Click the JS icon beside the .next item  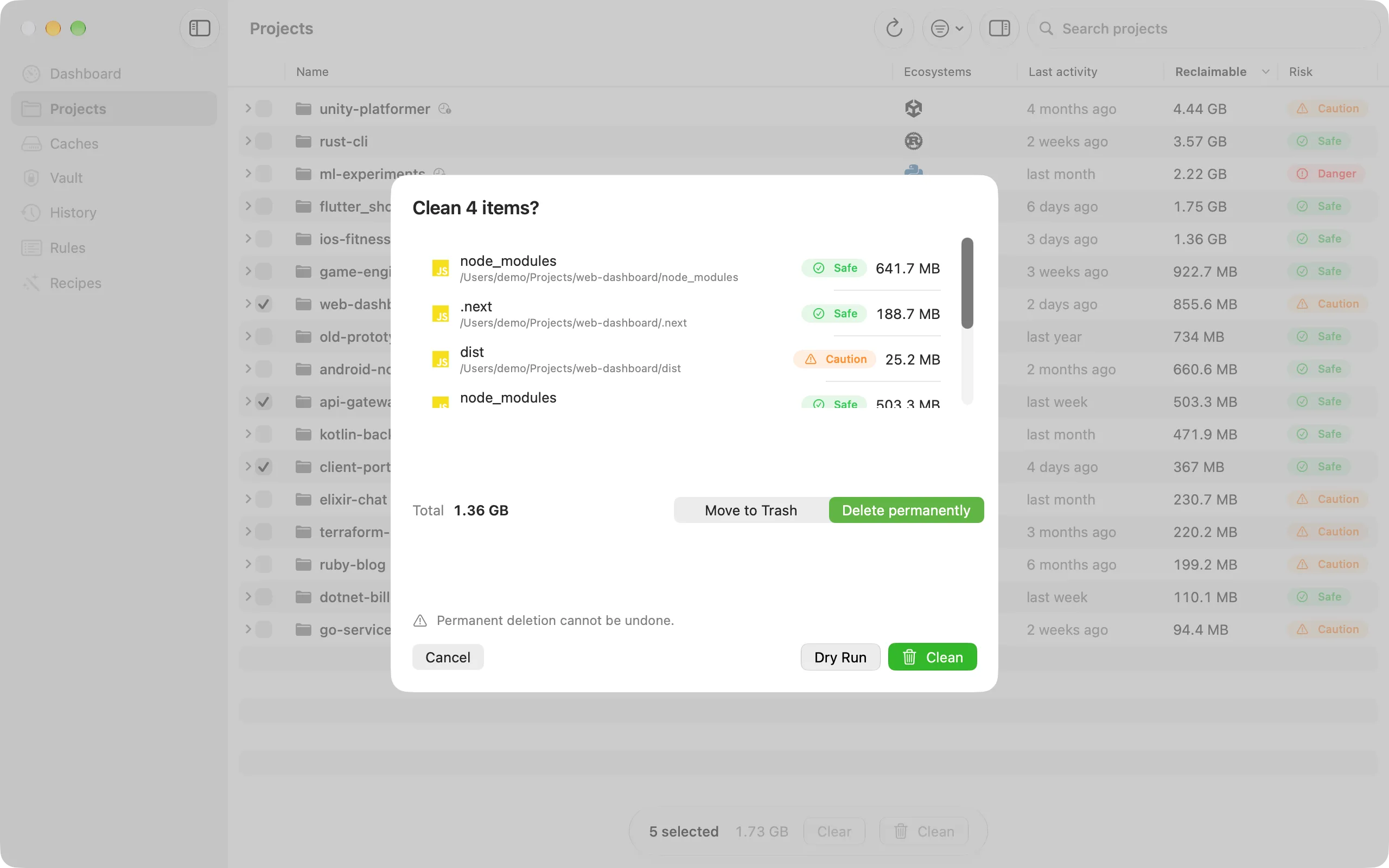(440, 314)
